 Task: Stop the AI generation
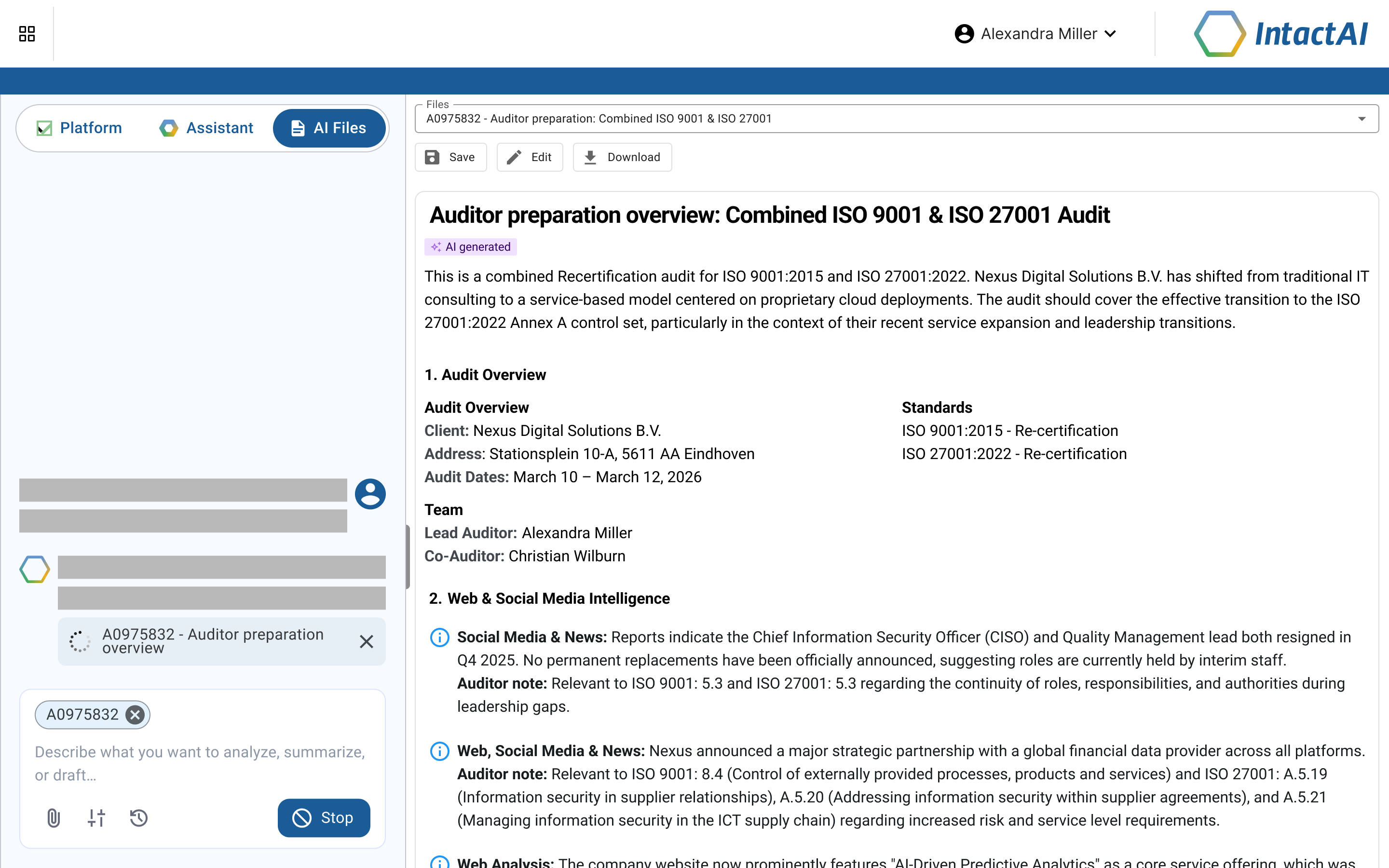[x=323, y=817]
